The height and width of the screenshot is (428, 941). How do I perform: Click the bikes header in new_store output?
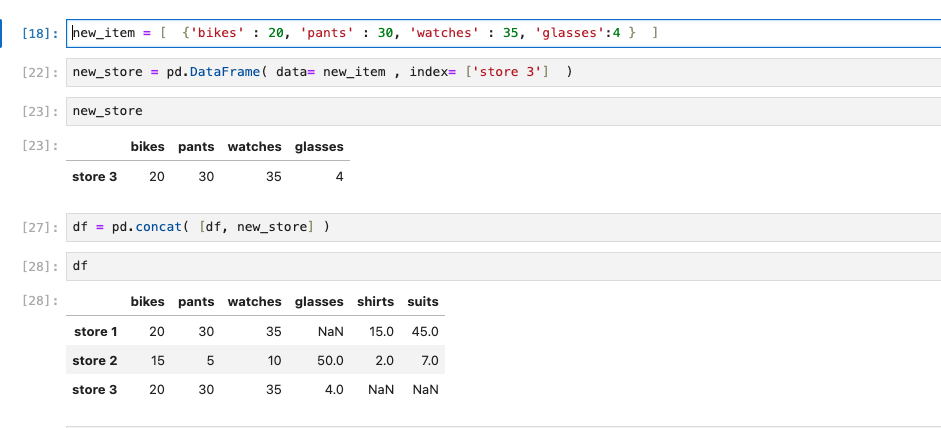click(148, 147)
